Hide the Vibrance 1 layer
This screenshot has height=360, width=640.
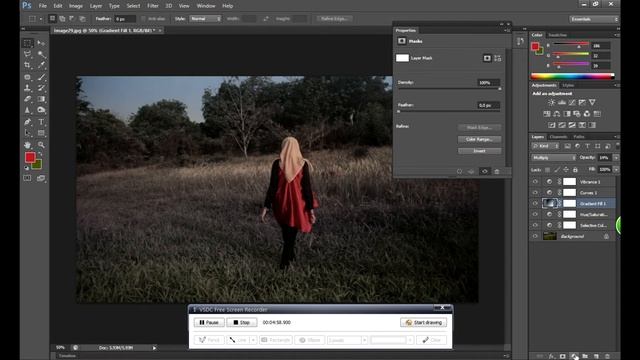click(535, 182)
